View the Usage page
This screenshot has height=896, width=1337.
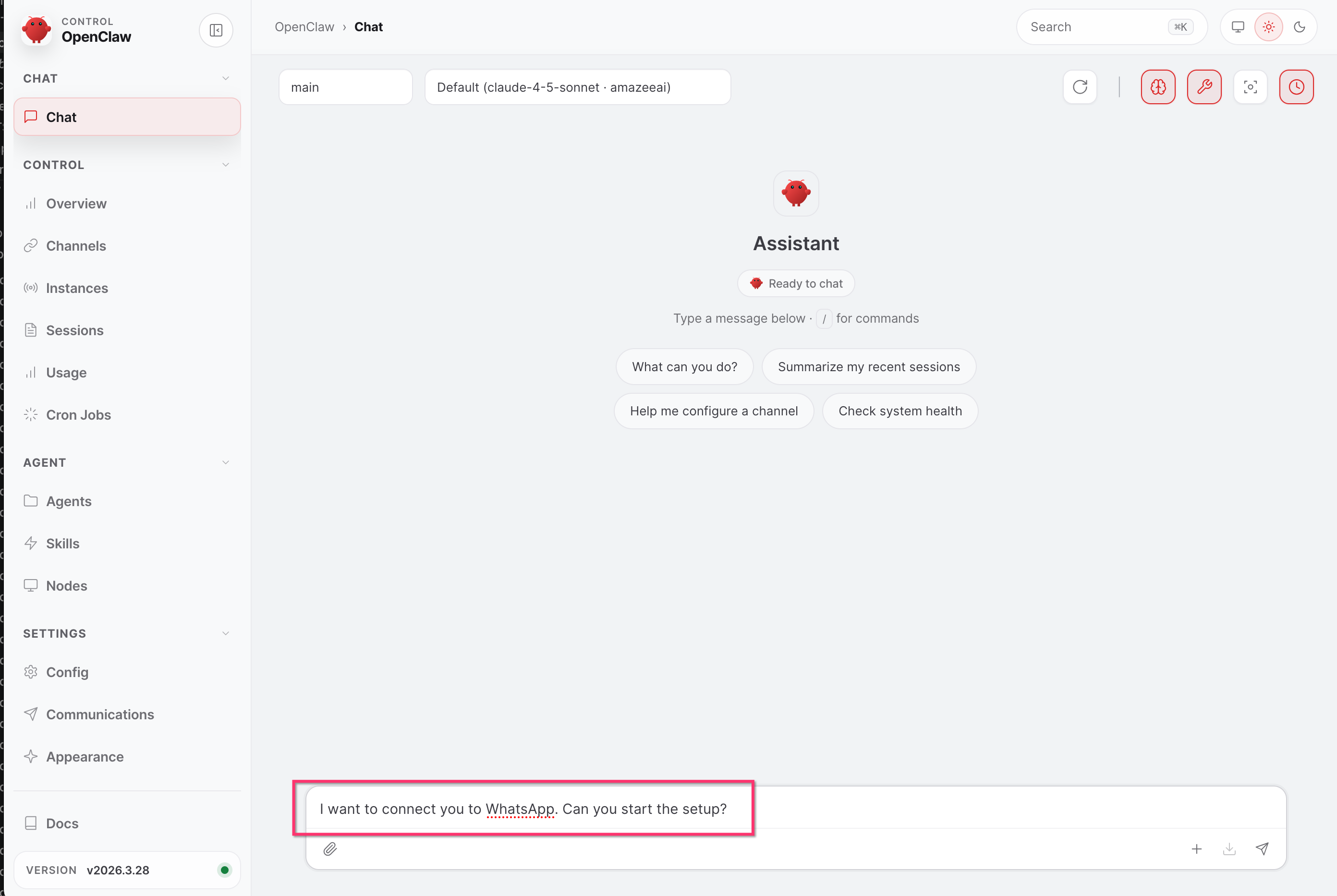coord(127,373)
